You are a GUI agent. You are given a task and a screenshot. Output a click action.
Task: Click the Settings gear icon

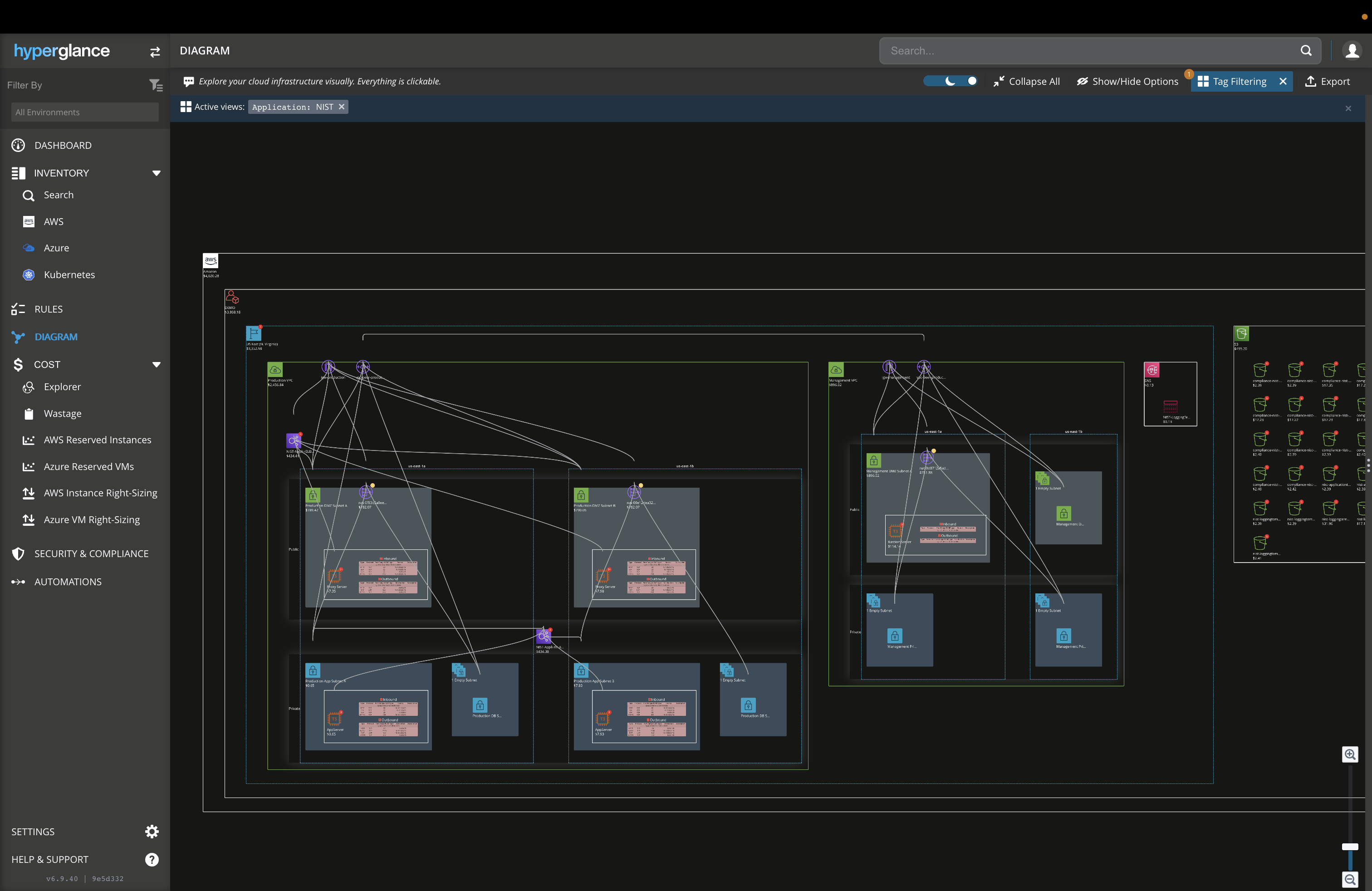click(152, 831)
